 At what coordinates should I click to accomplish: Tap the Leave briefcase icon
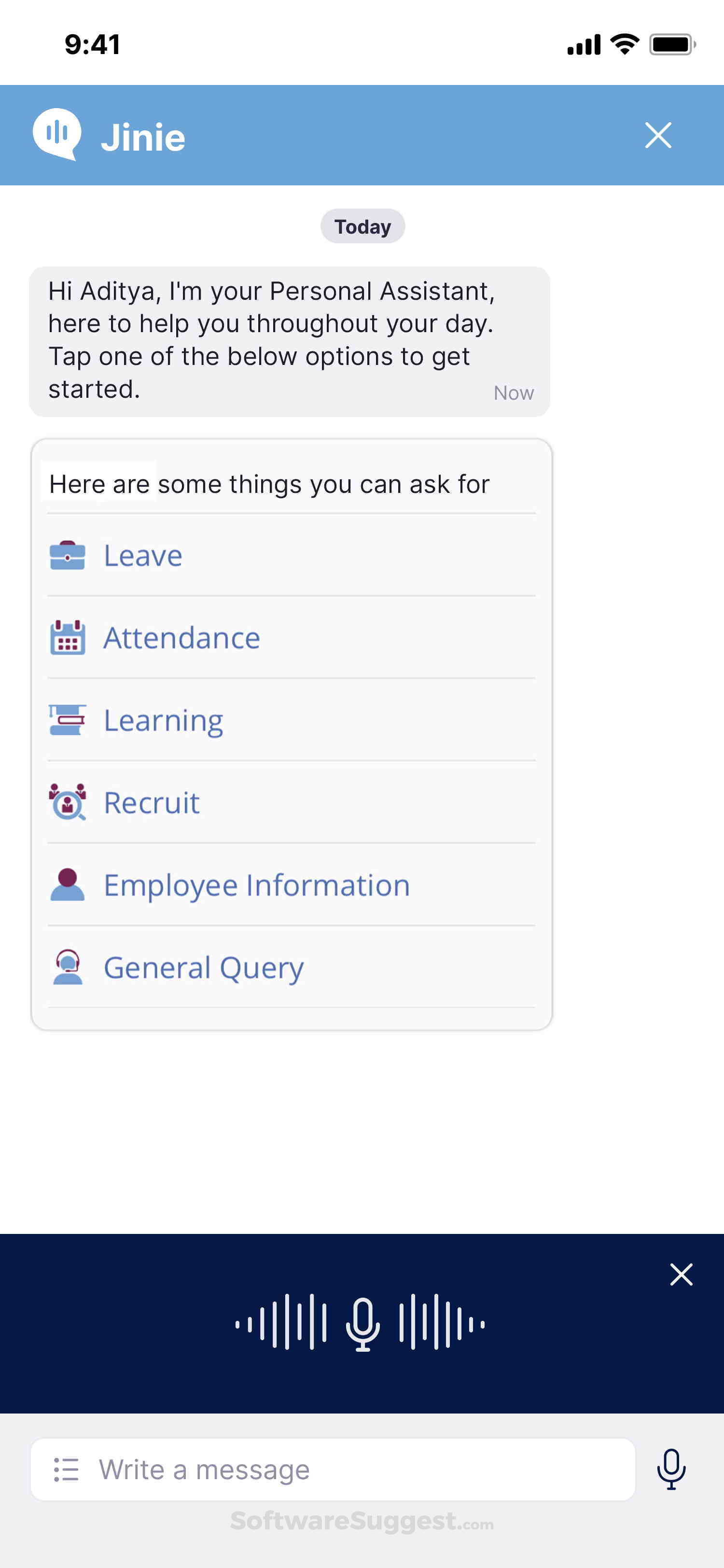pos(67,555)
